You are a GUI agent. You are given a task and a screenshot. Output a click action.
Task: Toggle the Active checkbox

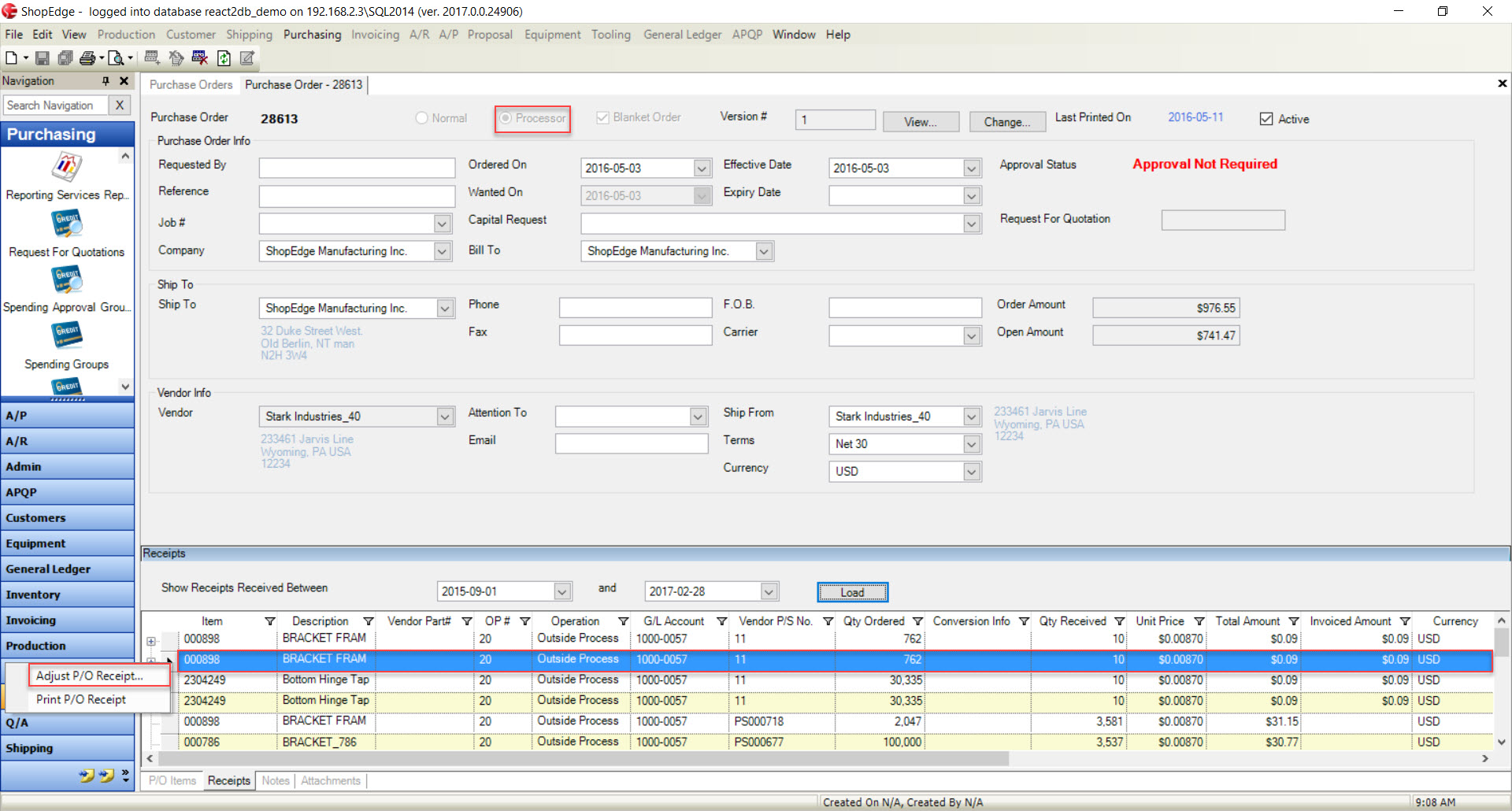point(1266,119)
